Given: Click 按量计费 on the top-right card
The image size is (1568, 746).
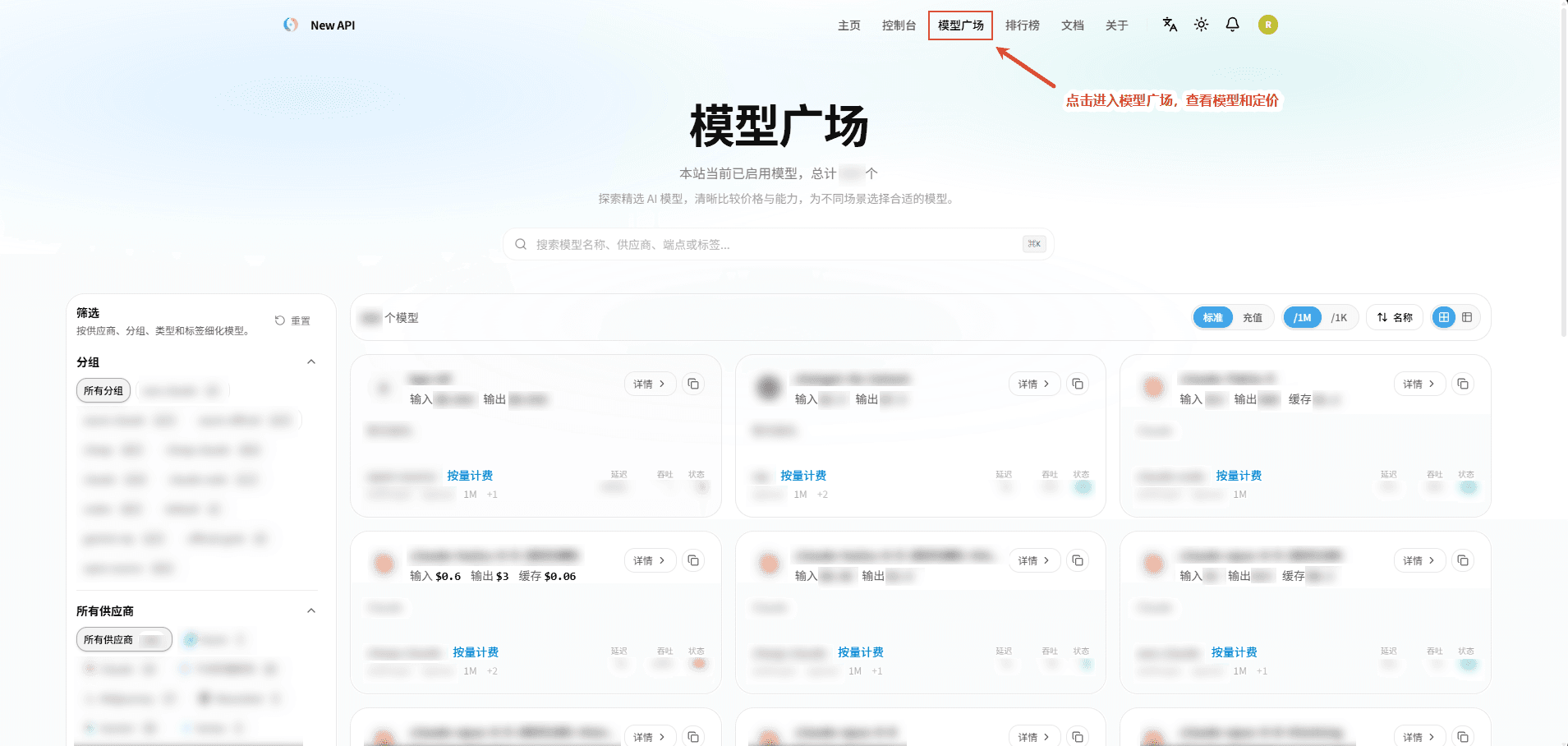Looking at the screenshot, I should click(1239, 476).
